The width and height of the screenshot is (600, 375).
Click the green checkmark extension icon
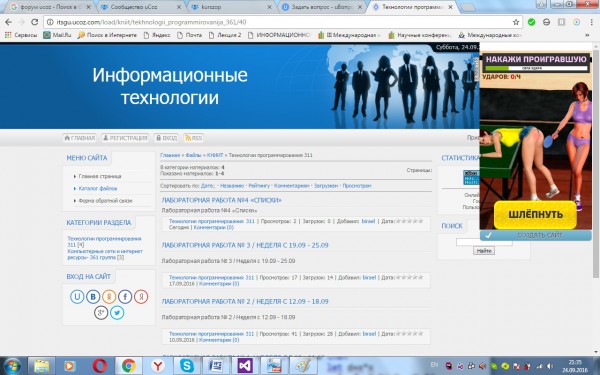click(x=532, y=22)
